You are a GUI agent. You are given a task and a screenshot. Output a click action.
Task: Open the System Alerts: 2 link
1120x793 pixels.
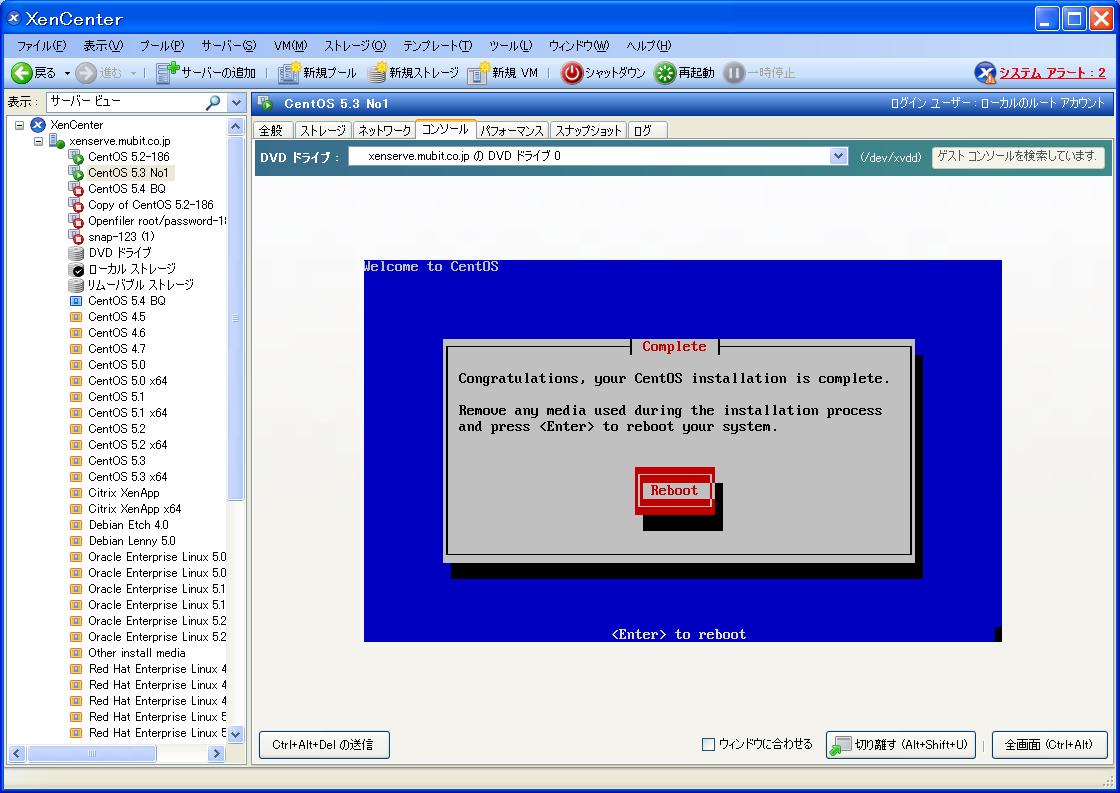pos(1052,73)
